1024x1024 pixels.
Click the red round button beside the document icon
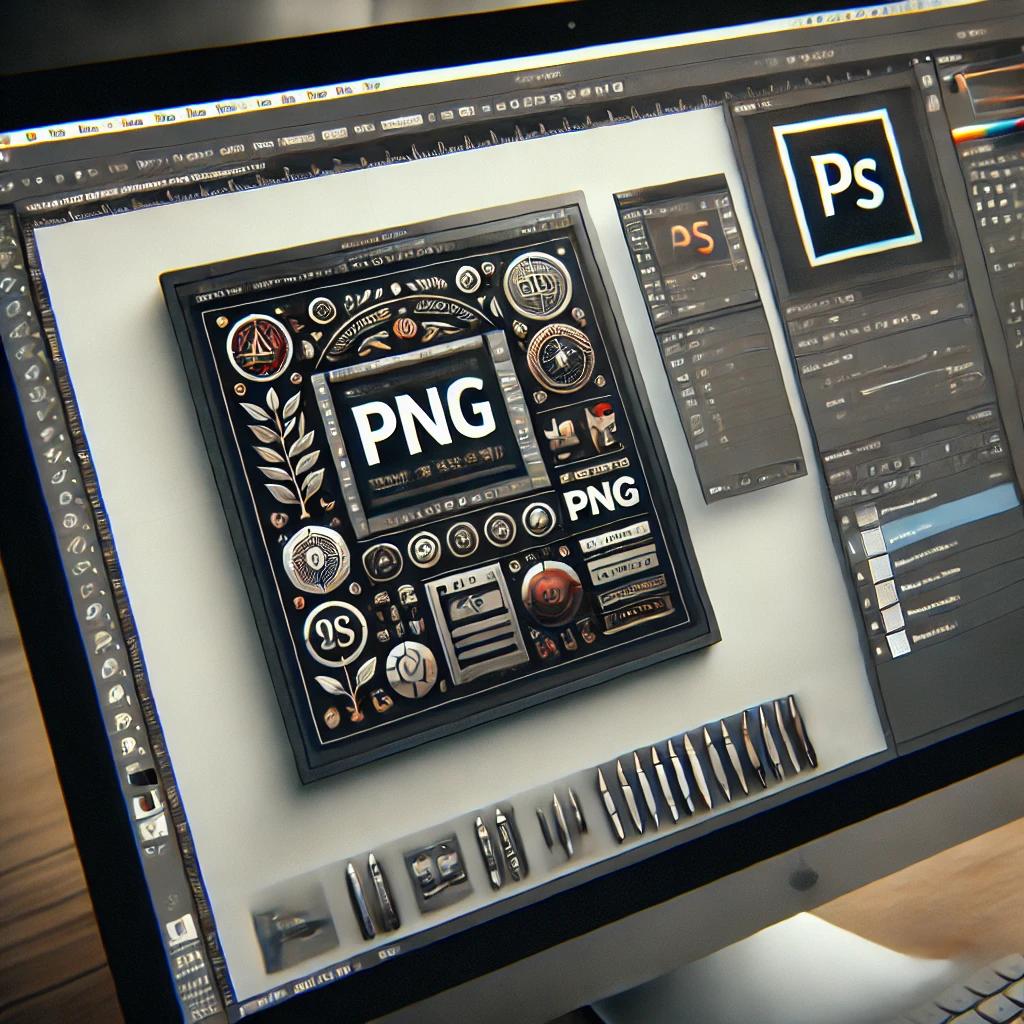(x=552, y=593)
